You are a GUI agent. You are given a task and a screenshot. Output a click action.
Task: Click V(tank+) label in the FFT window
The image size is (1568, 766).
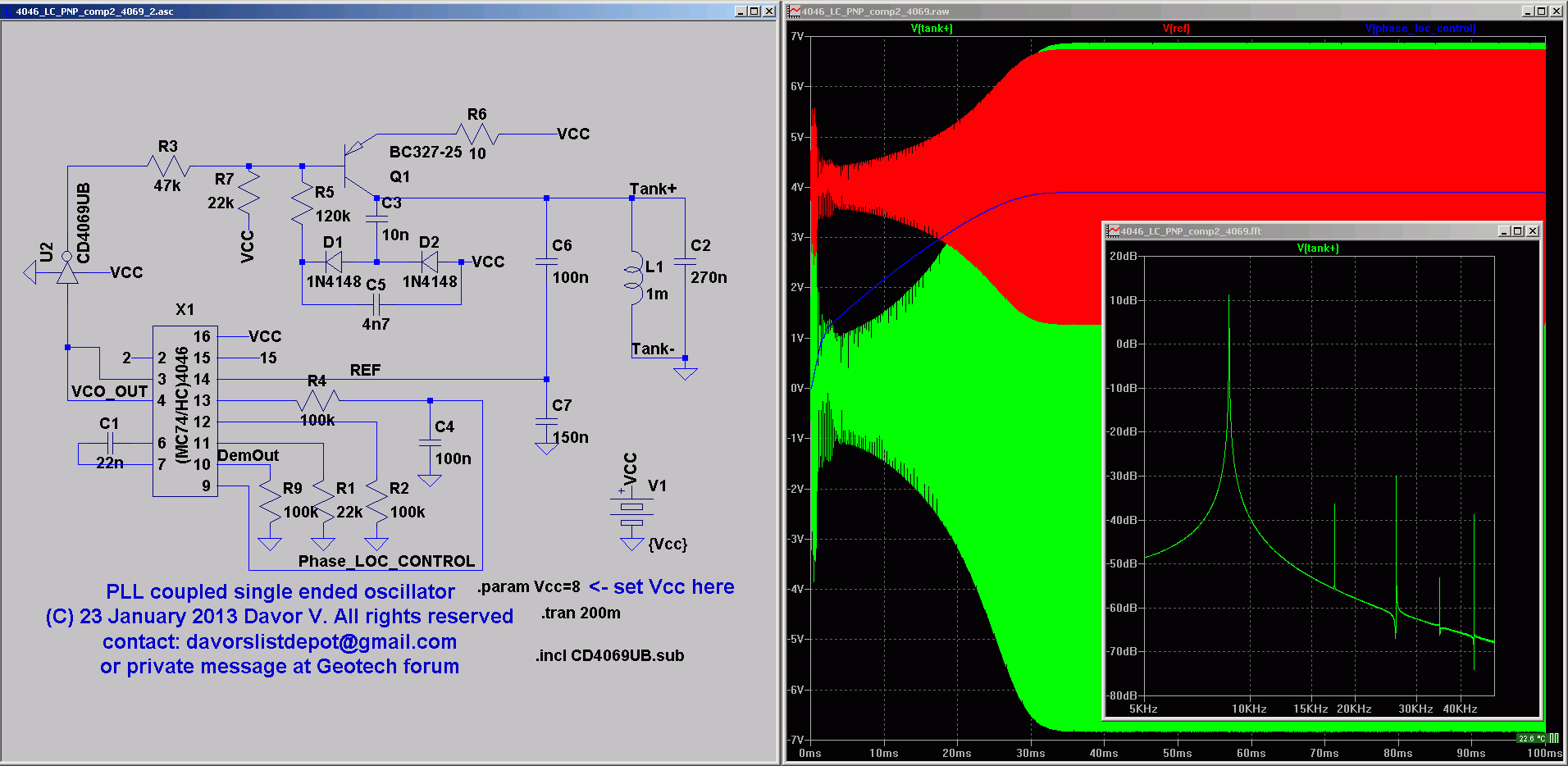pyautogui.click(x=1318, y=248)
